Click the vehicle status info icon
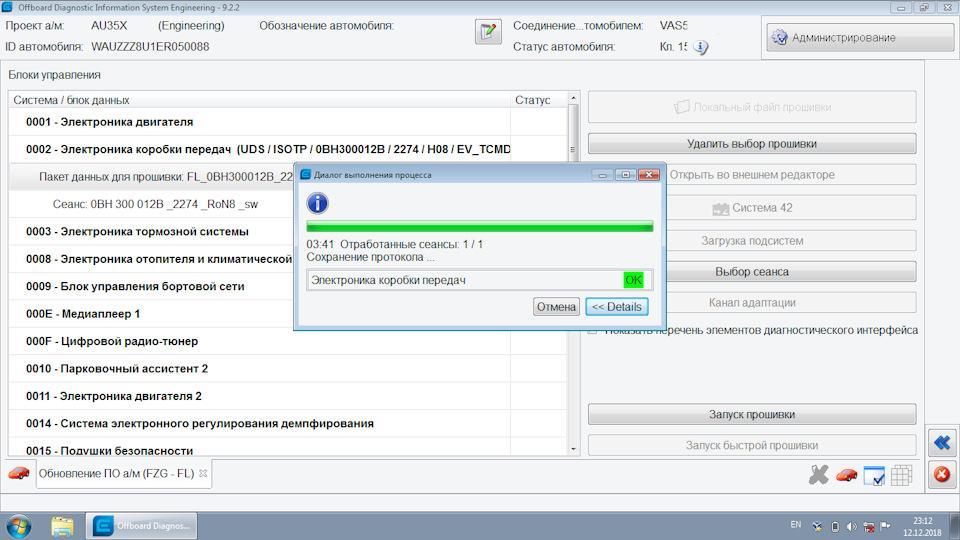This screenshot has width=960, height=540. tap(700, 47)
